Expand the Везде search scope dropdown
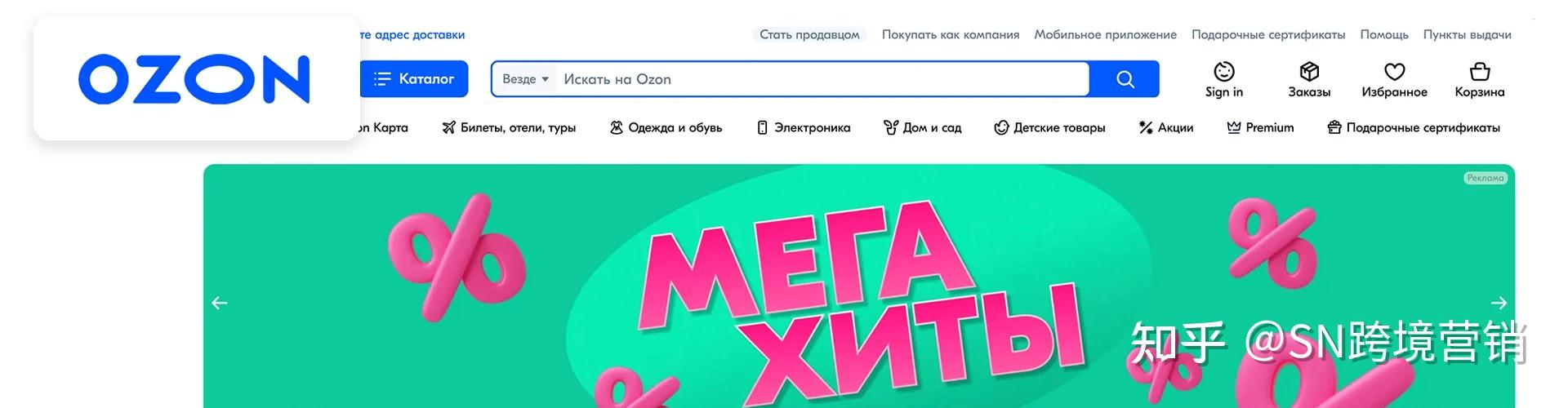Image resolution: width=1568 pixels, height=408 pixels. pyautogui.click(x=525, y=79)
